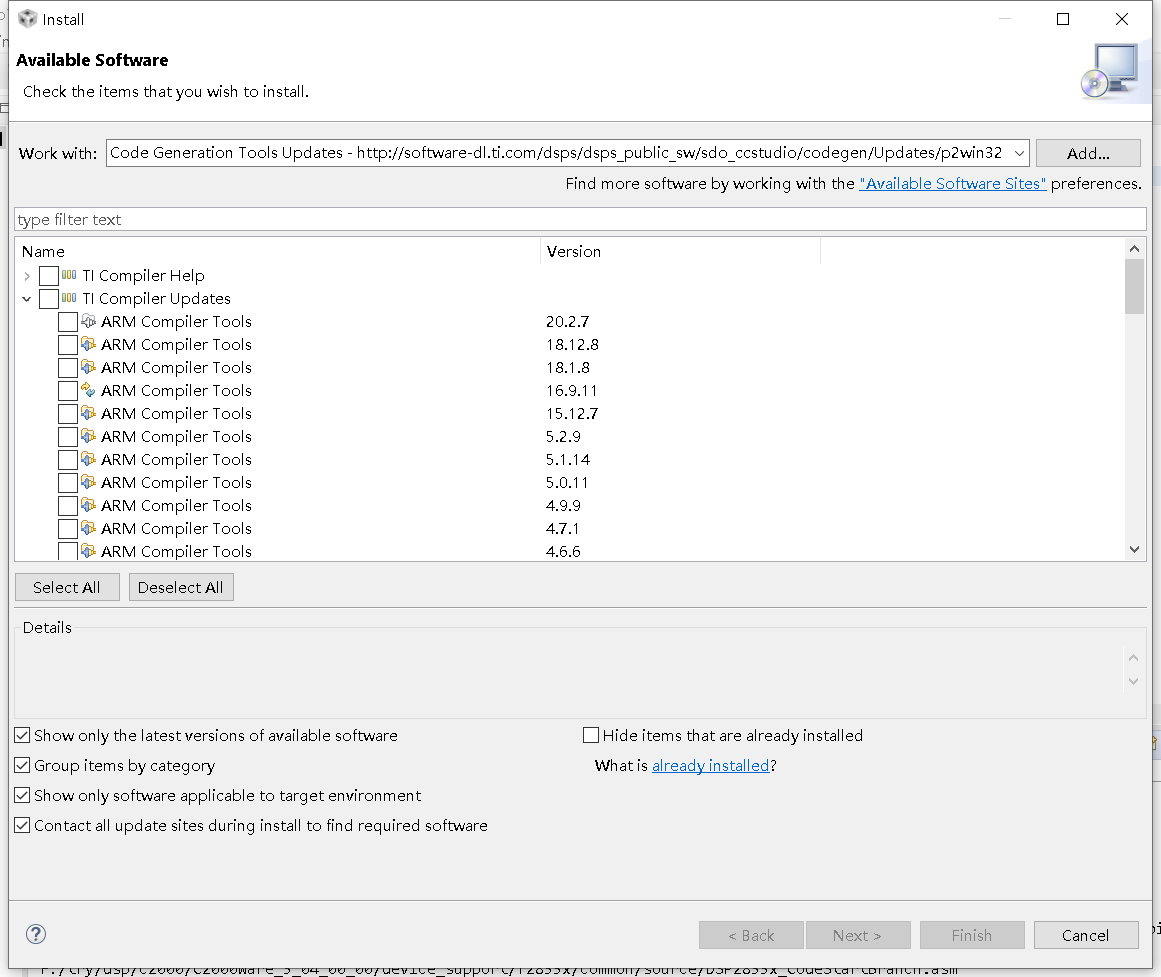Image resolution: width=1161 pixels, height=977 pixels.
Task: Tick the checkbox for ARM Compiler Tools 20.2.7
Action: (x=67, y=321)
